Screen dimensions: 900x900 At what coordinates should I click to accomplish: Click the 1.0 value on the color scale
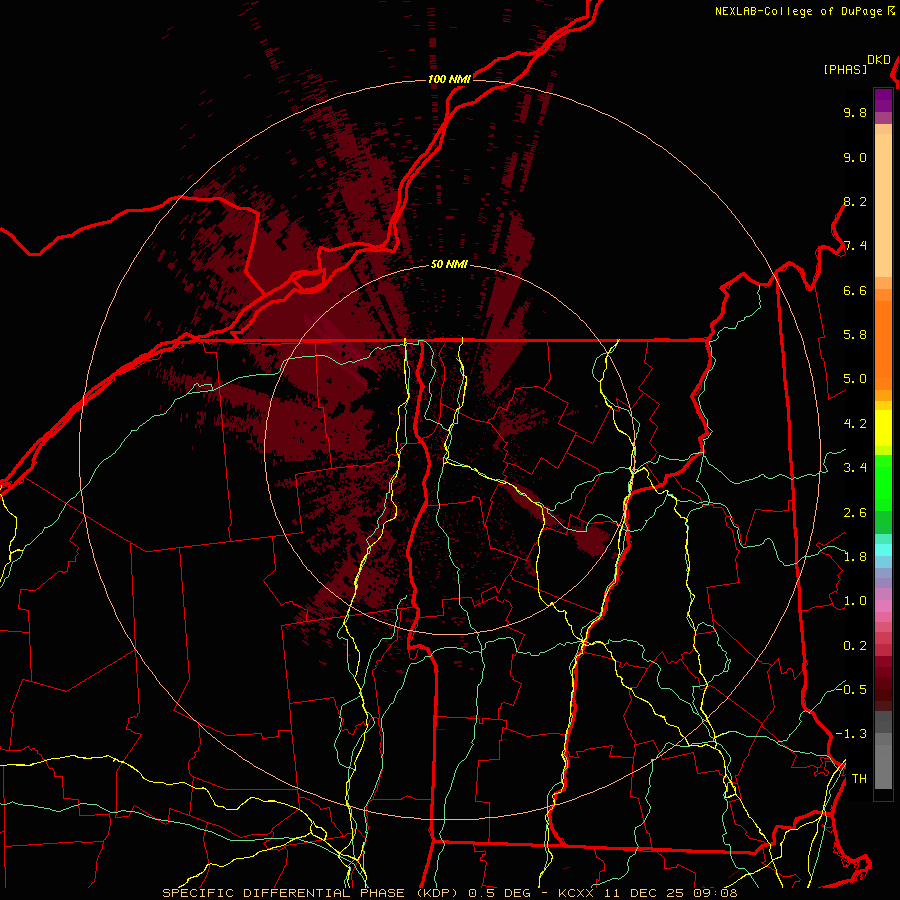[855, 601]
